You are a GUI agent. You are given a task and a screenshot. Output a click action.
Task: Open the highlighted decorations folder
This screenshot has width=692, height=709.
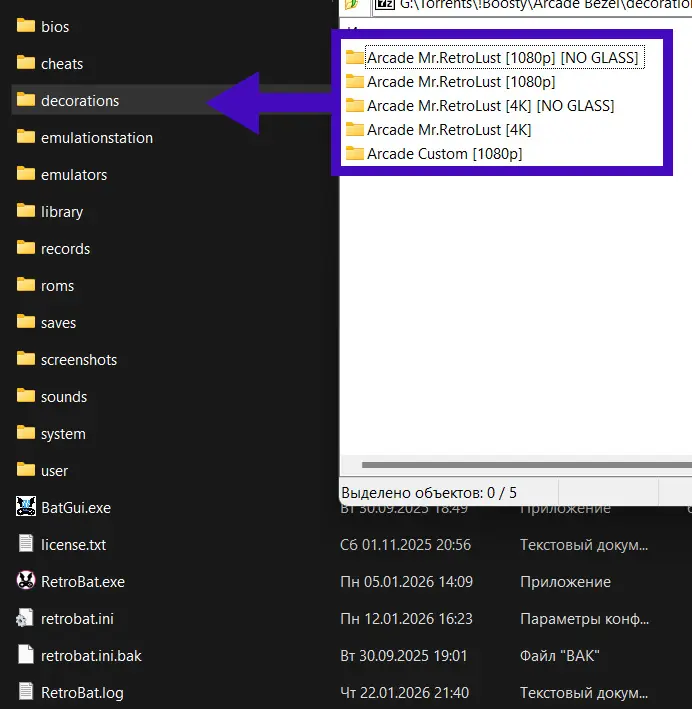pyautogui.click(x=79, y=101)
